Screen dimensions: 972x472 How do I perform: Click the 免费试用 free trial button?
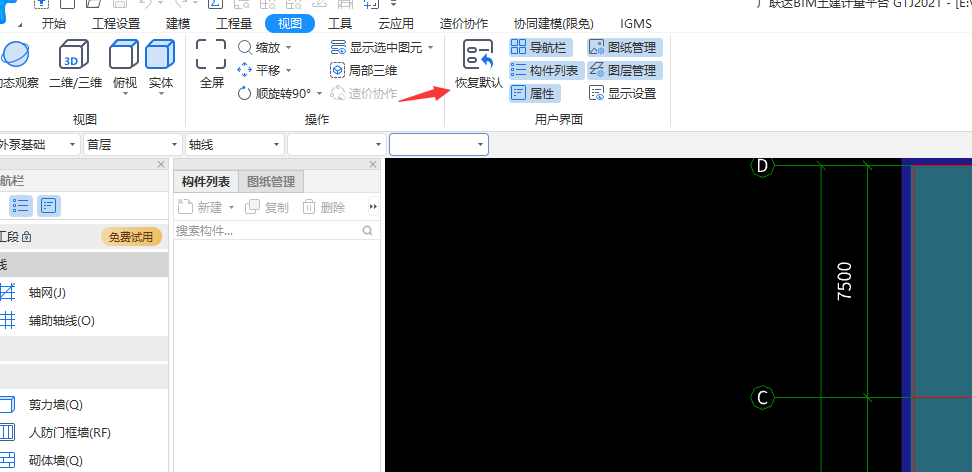pos(131,237)
